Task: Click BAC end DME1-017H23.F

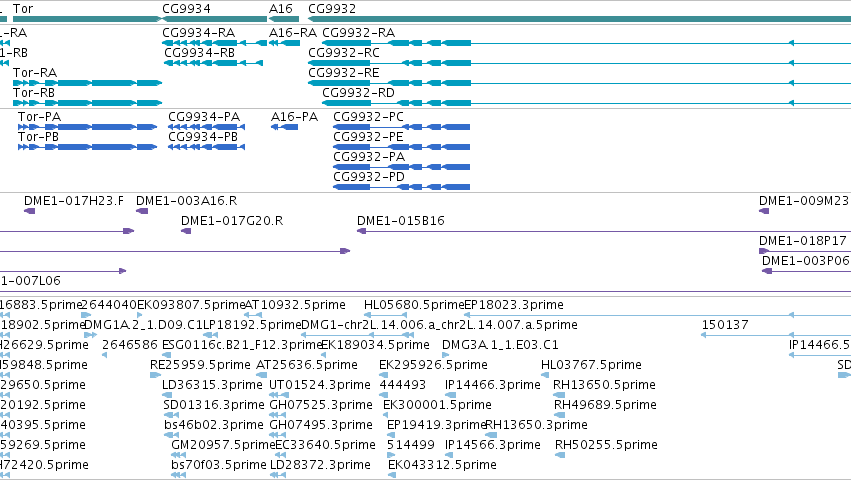Action: tap(74, 201)
